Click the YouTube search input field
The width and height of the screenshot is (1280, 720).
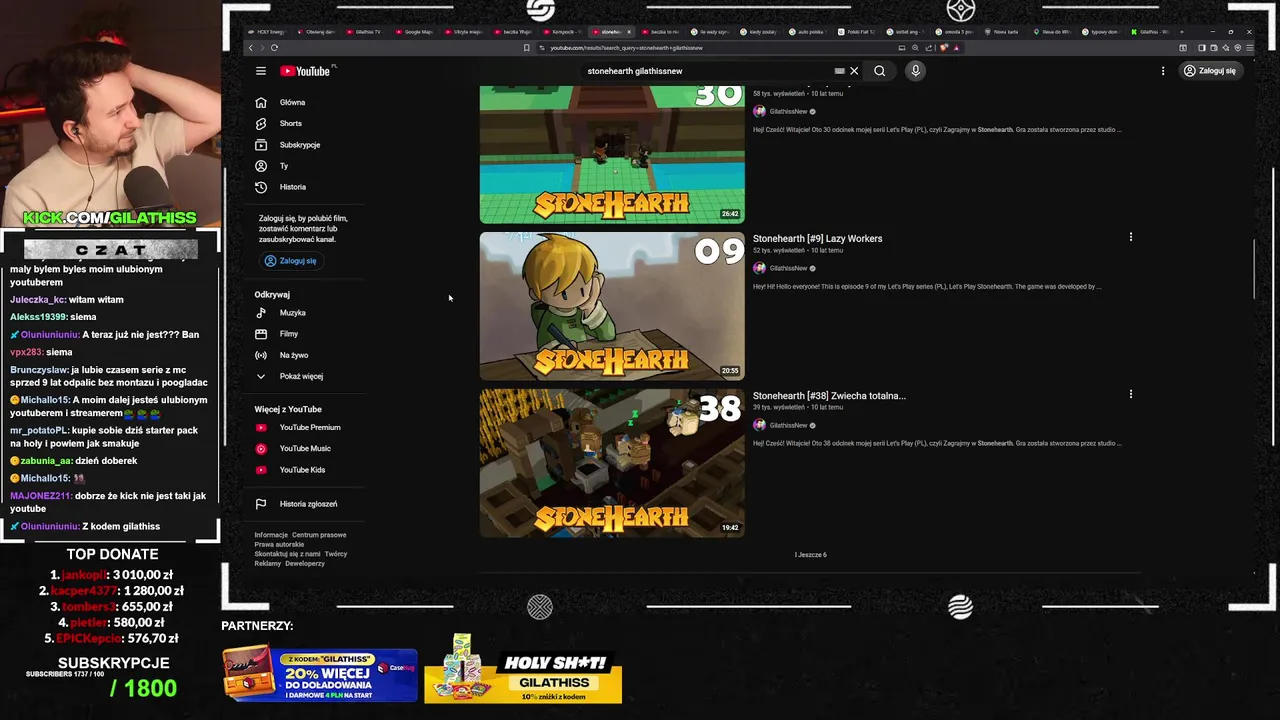(x=705, y=71)
